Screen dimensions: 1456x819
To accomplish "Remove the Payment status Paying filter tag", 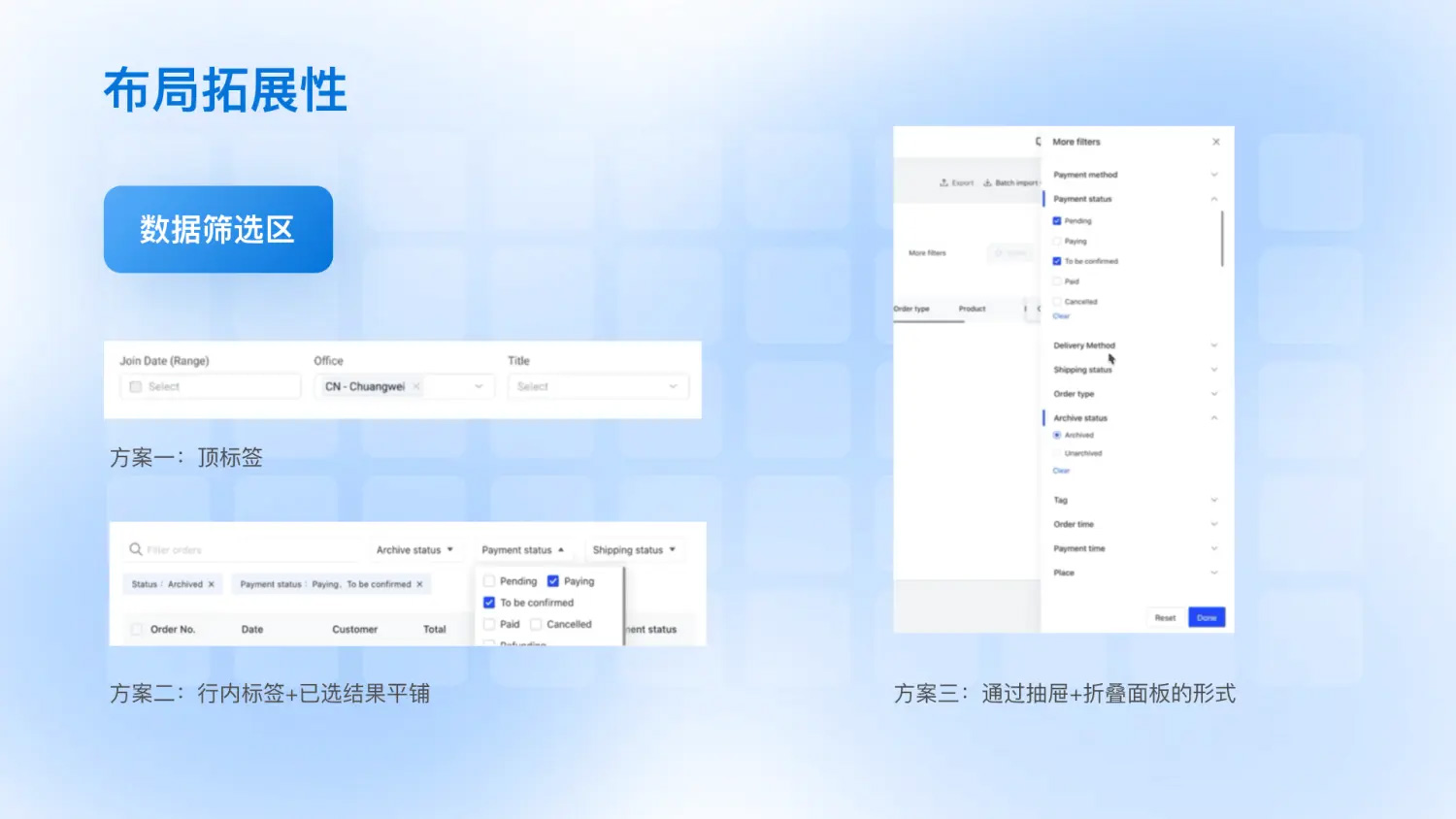I will point(419,584).
